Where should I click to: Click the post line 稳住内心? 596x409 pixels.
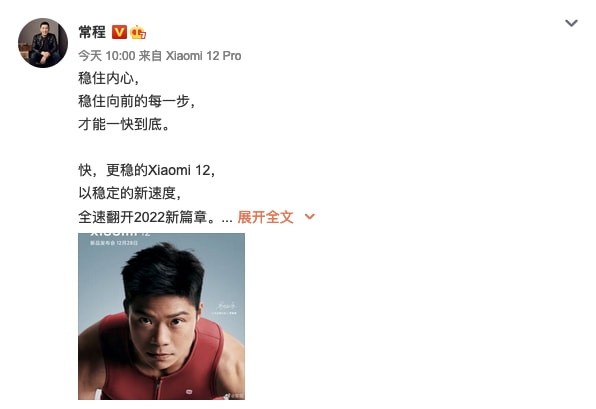click(109, 78)
